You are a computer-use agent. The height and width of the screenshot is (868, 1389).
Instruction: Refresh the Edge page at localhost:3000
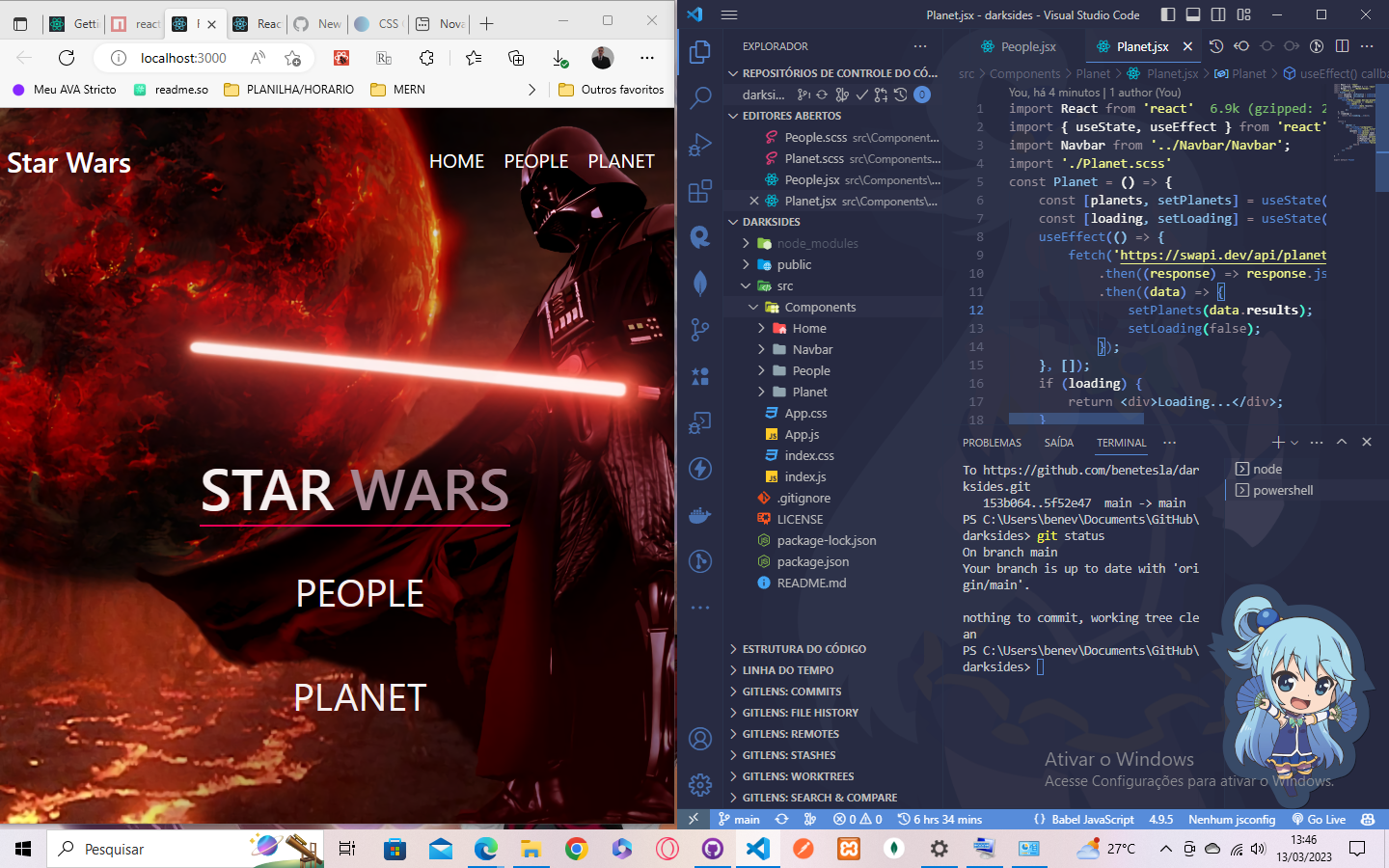click(x=67, y=58)
